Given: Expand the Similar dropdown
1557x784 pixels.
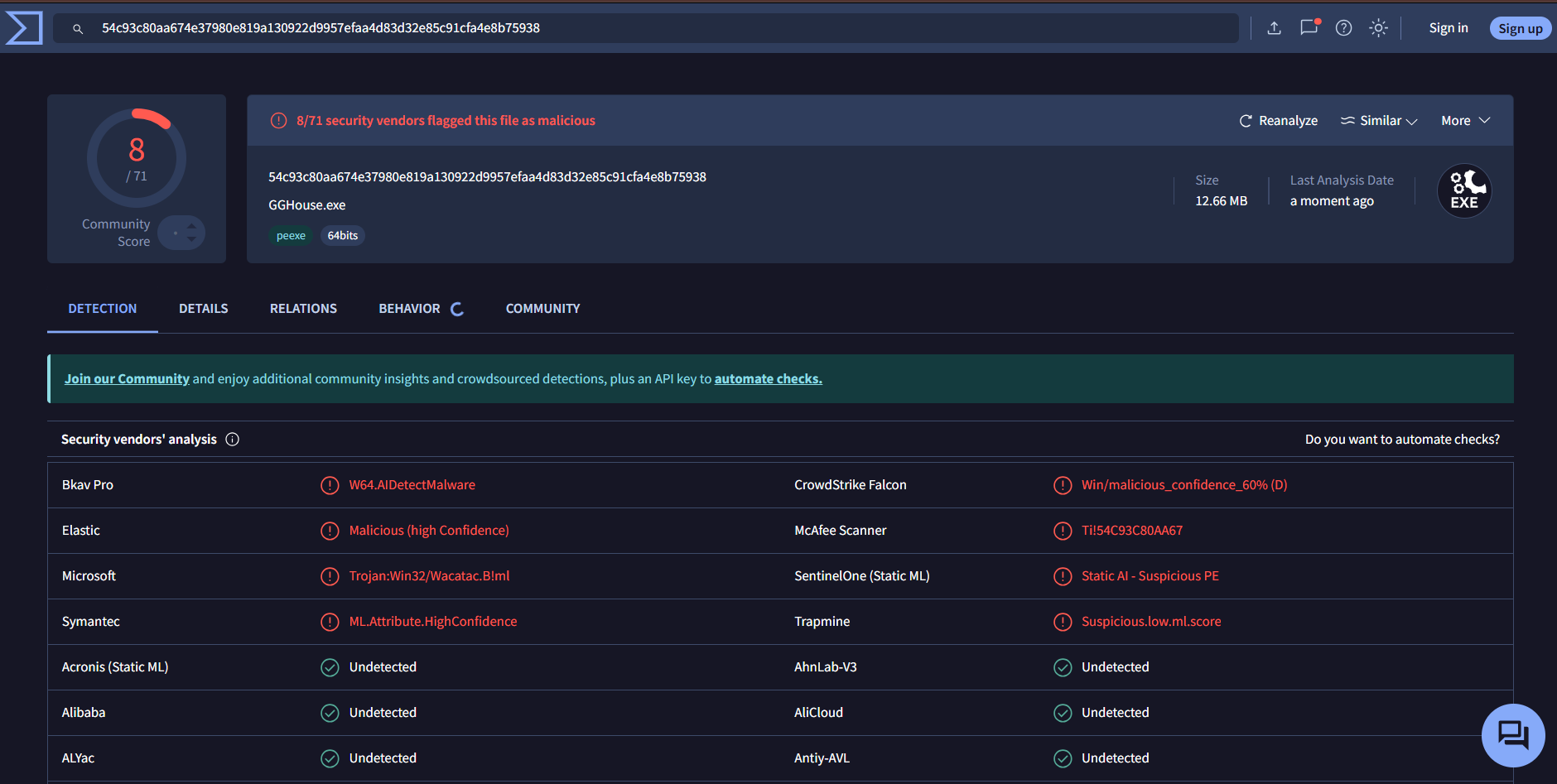Looking at the screenshot, I should tap(1378, 120).
